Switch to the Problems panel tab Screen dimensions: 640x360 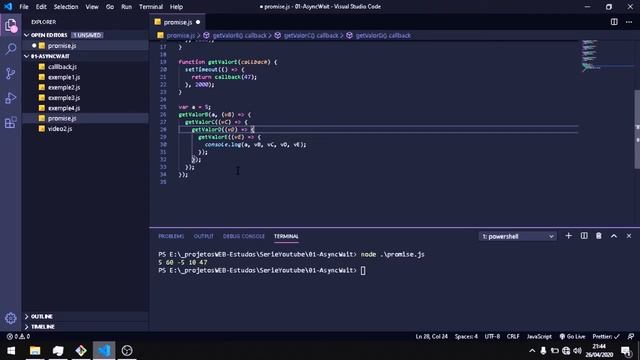(x=171, y=236)
